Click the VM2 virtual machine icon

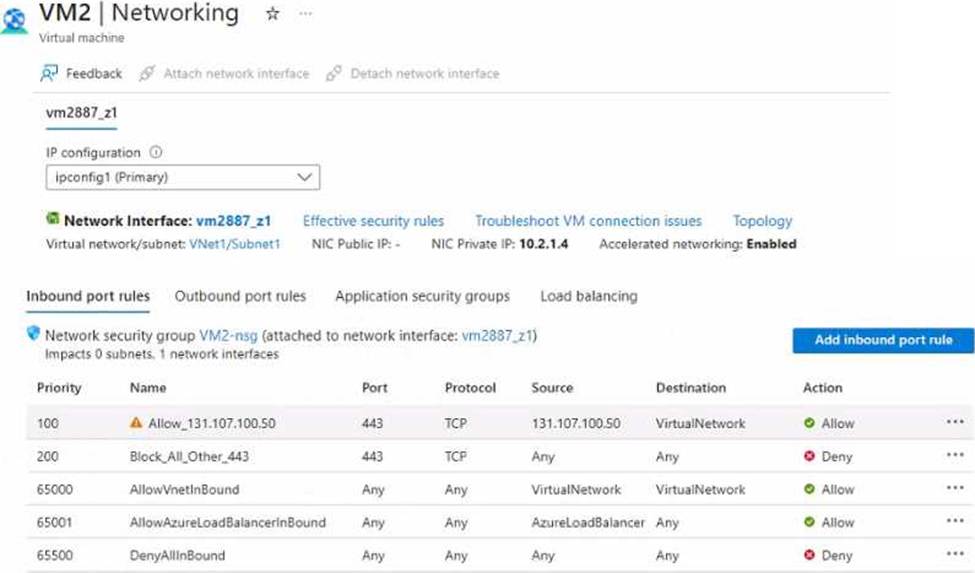tap(15, 21)
